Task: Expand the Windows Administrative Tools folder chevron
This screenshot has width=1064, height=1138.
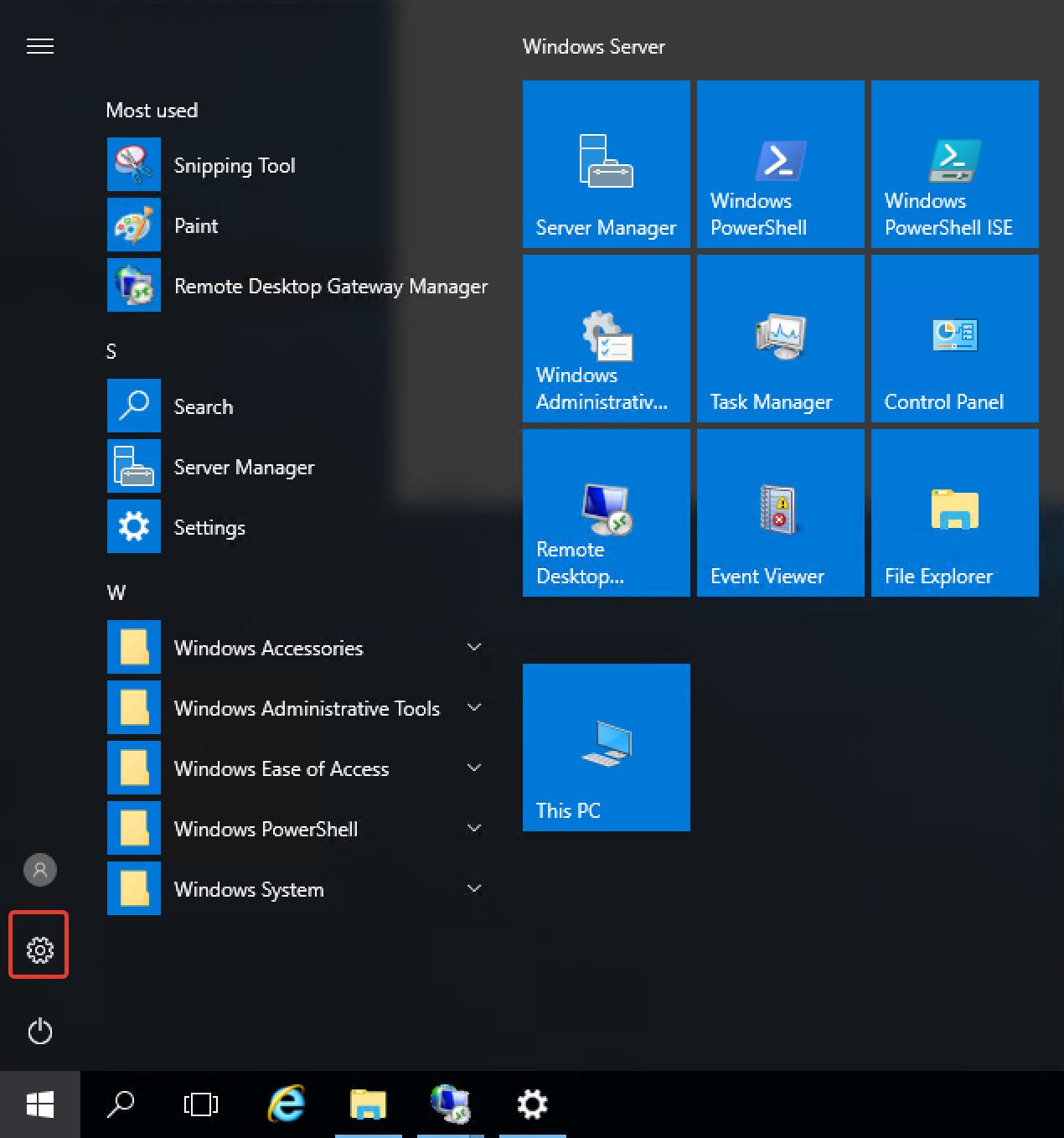Action: click(473, 708)
